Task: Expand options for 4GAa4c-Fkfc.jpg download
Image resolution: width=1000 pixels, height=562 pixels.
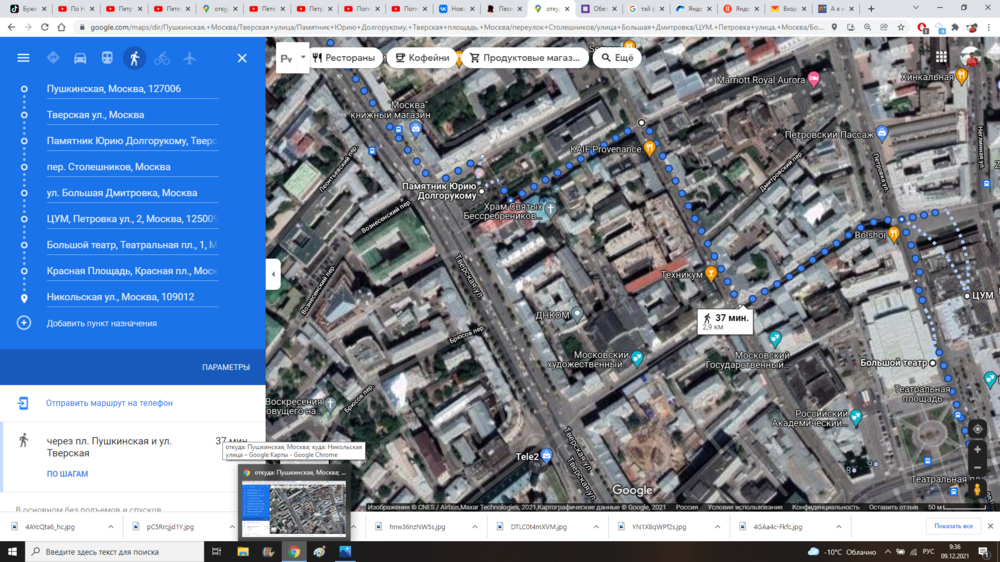Action: click(x=839, y=527)
